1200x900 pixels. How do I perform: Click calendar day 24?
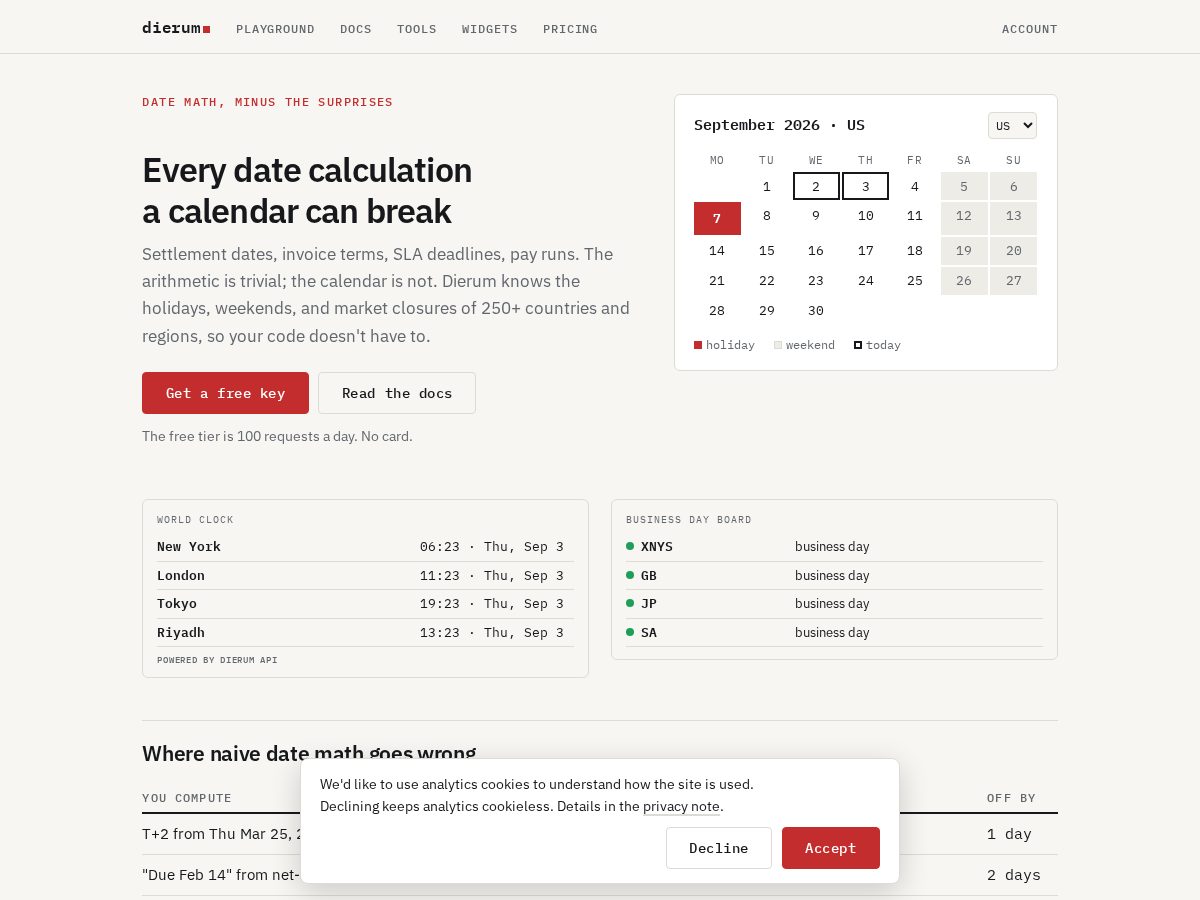click(x=865, y=281)
